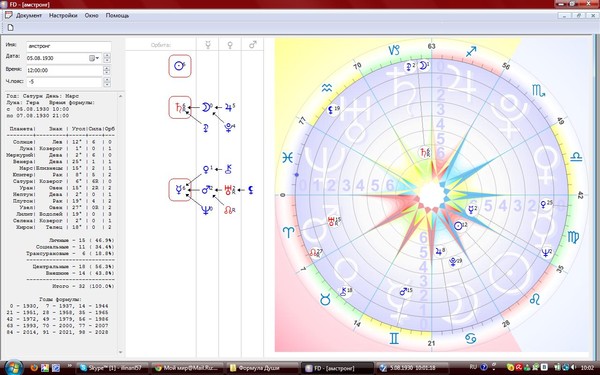Increase the time value with stepper
This screenshot has width=600, height=375.
(107, 68)
